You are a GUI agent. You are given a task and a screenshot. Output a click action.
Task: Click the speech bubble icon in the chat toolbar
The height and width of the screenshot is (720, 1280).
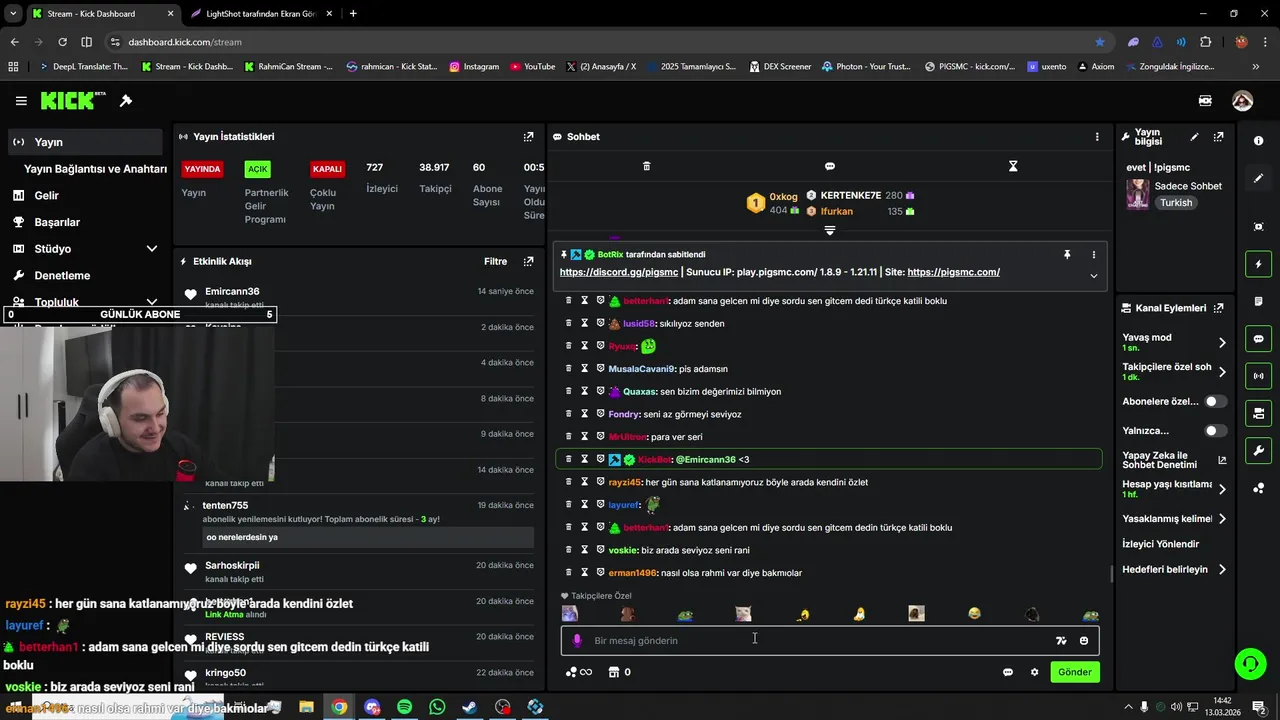(830, 166)
